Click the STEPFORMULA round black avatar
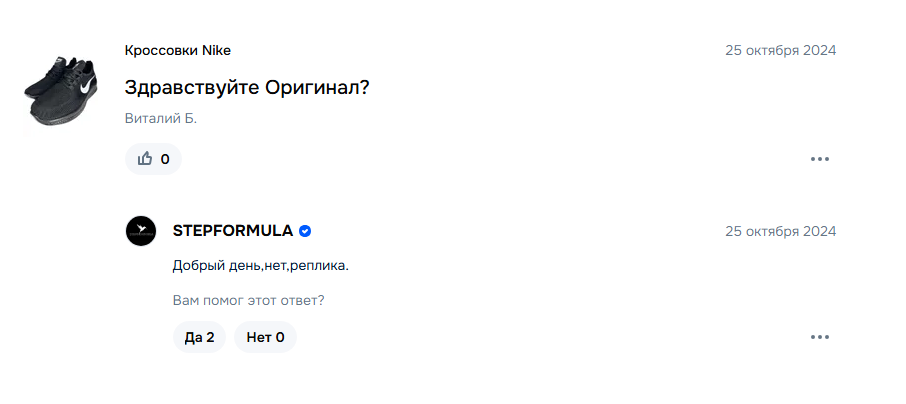The width and height of the screenshot is (906, 404). 141,231
